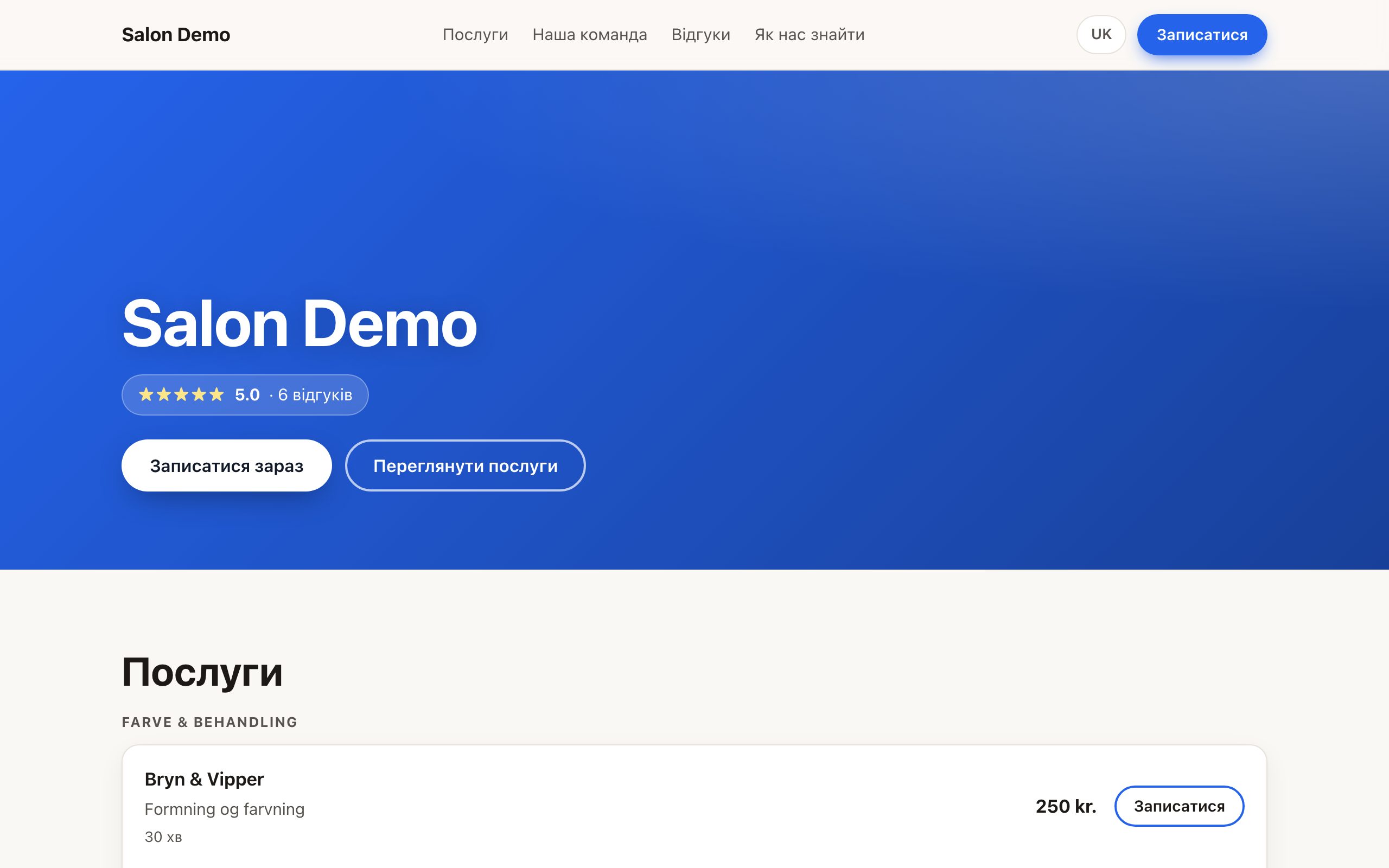Screen dimensions: 1389x868
Task: Navigate to Як нас знайти
Action: point(810,34)
